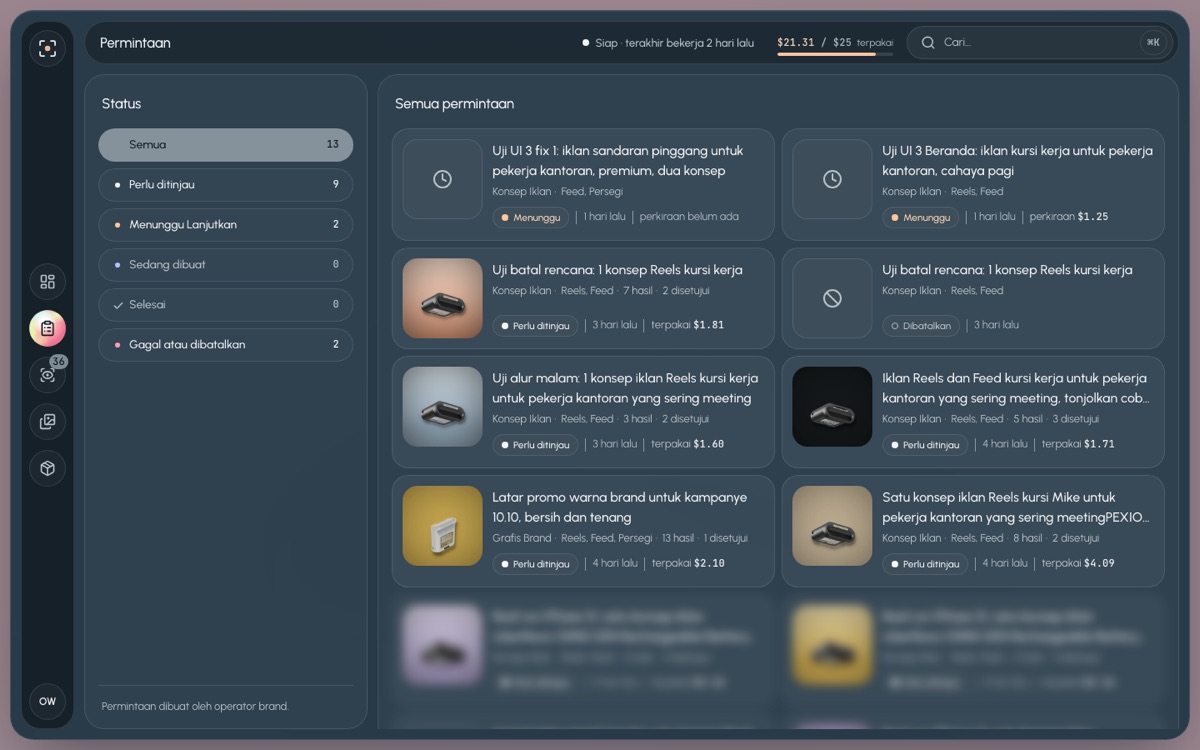
Task: Click 'Grafis Brand' category label
Action: tap(522, 538)
